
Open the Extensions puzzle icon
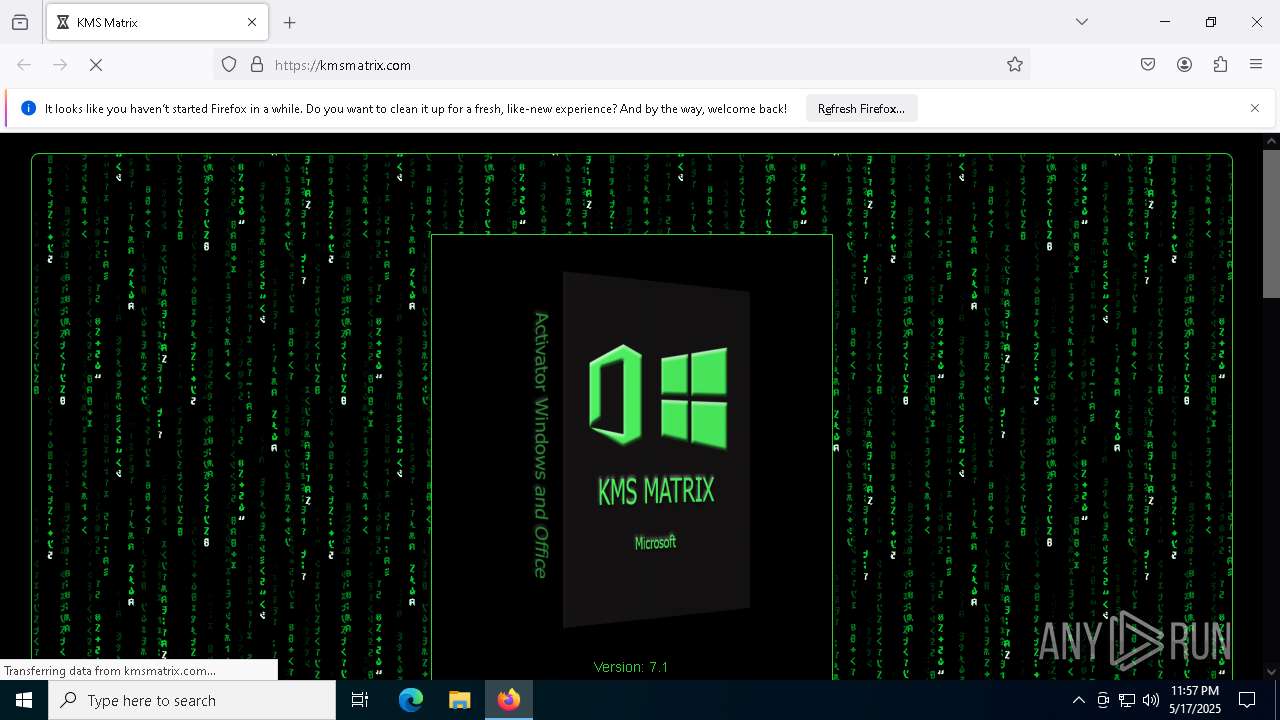tap(1220, 65)
